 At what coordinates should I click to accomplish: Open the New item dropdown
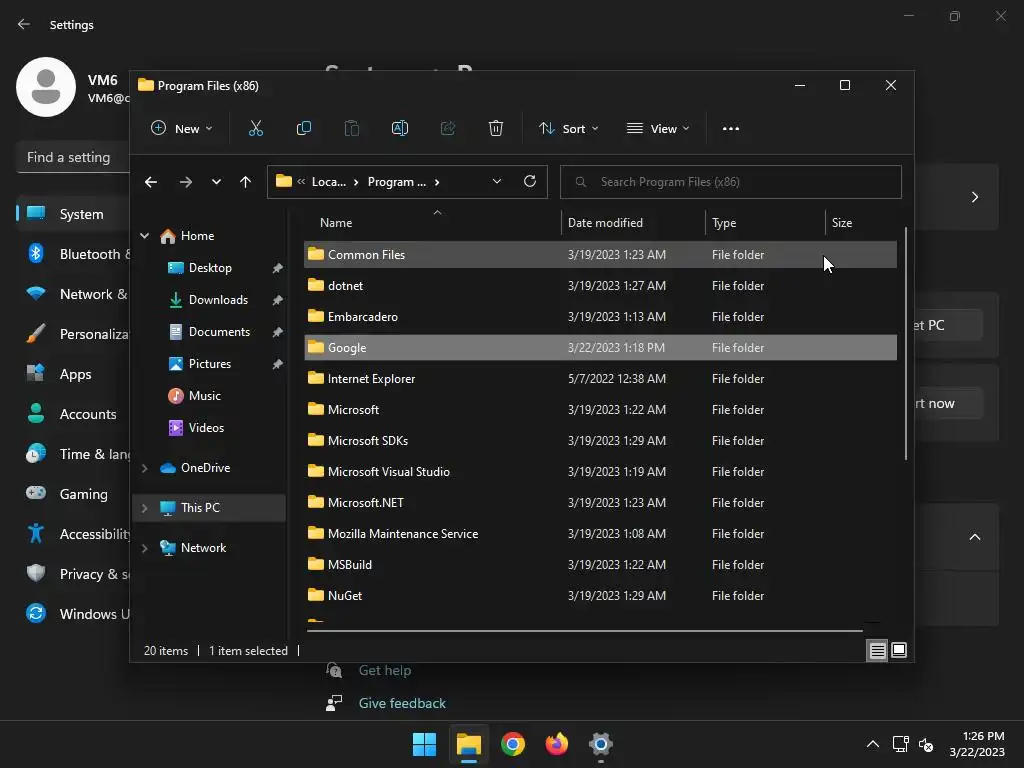point(182,129)
